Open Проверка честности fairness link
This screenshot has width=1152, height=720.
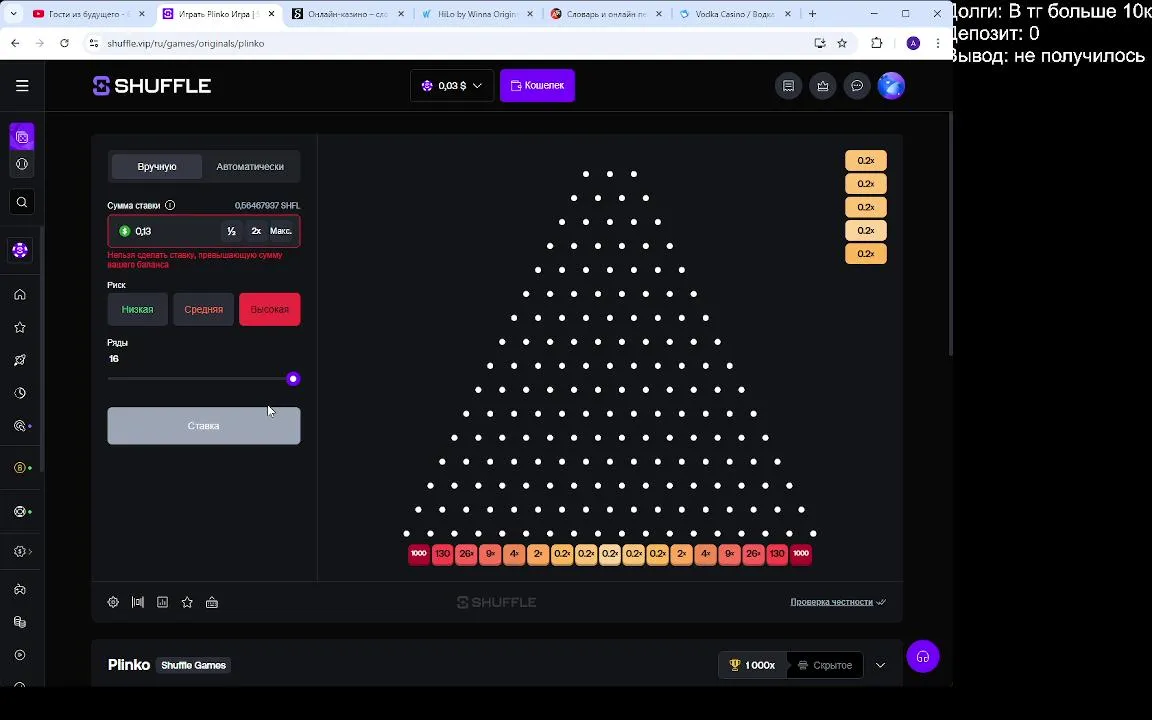click(838, 602)
